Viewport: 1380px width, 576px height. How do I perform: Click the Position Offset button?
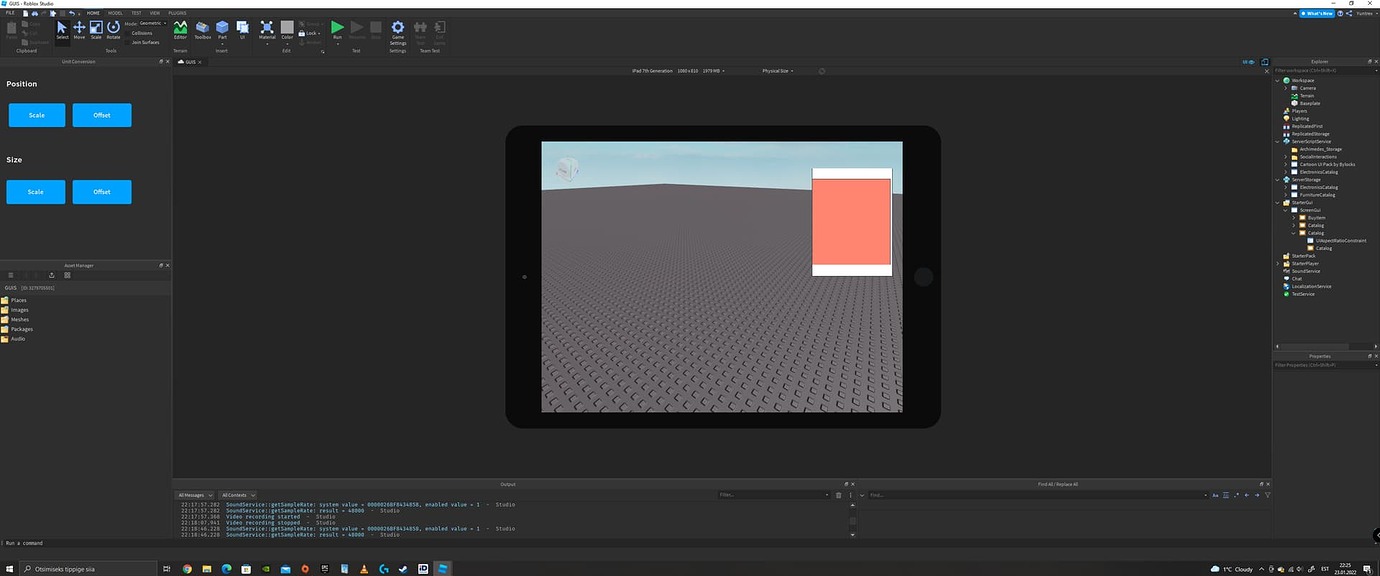[x=102, y=115]
